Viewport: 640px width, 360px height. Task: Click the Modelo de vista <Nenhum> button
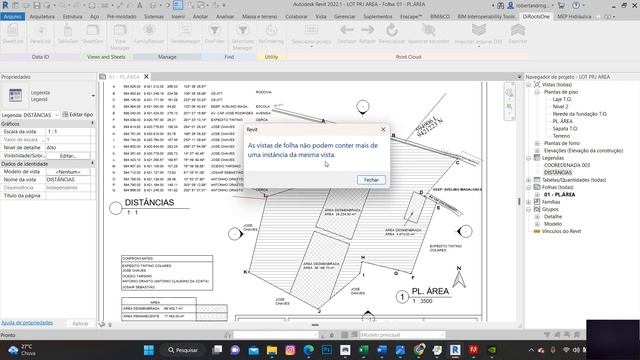click(x=68, y=172)
